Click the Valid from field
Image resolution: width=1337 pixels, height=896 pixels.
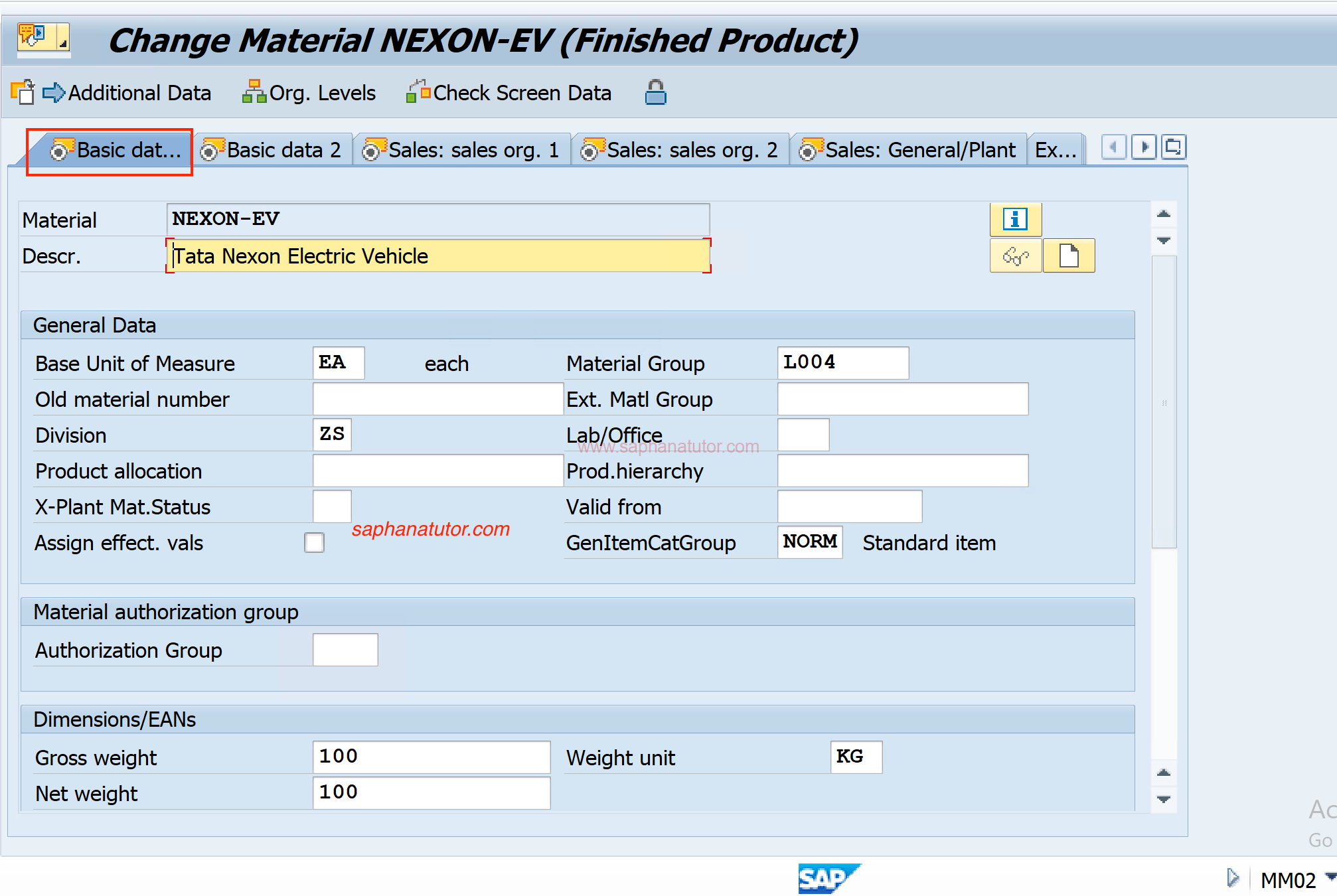[x=850, y=506]
